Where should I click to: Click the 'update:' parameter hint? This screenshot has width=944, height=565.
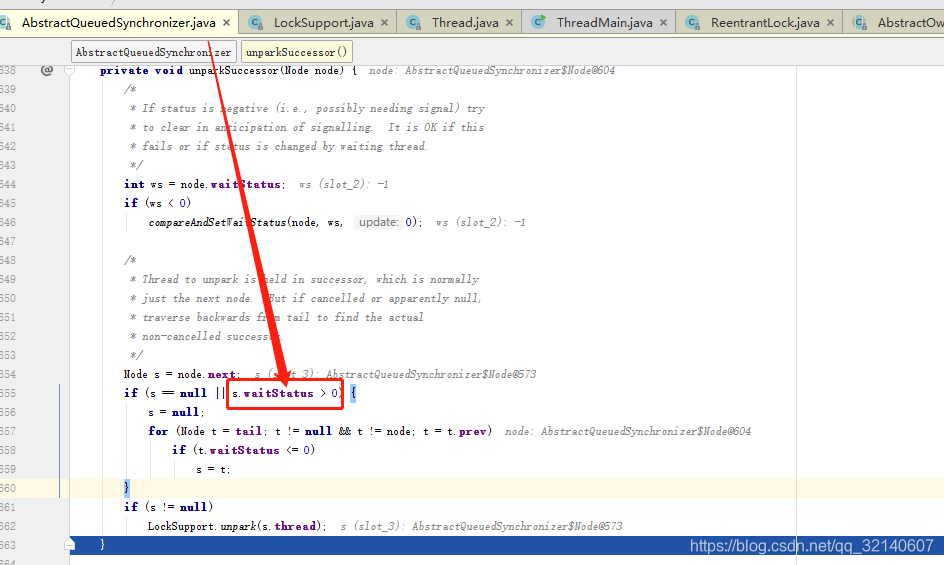click(x=379, y=222)
